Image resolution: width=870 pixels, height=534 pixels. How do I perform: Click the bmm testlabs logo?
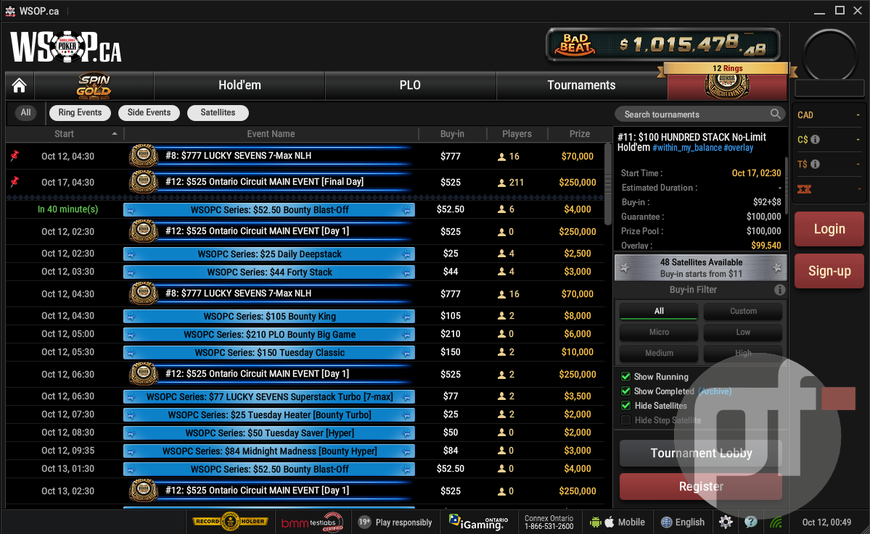click(x=312, y=522)
